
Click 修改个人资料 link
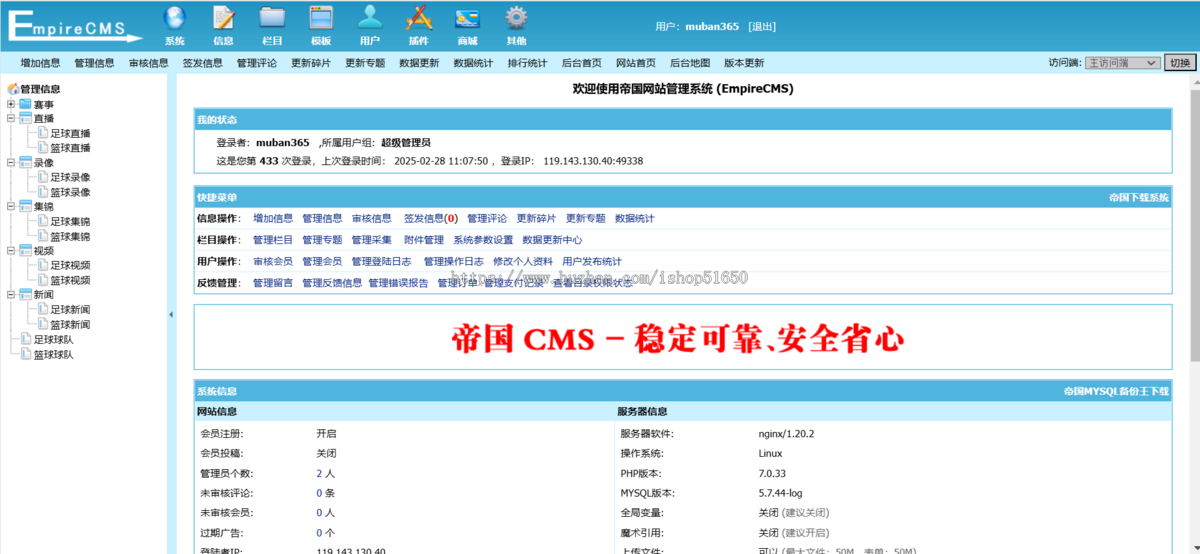coord(523,261)
